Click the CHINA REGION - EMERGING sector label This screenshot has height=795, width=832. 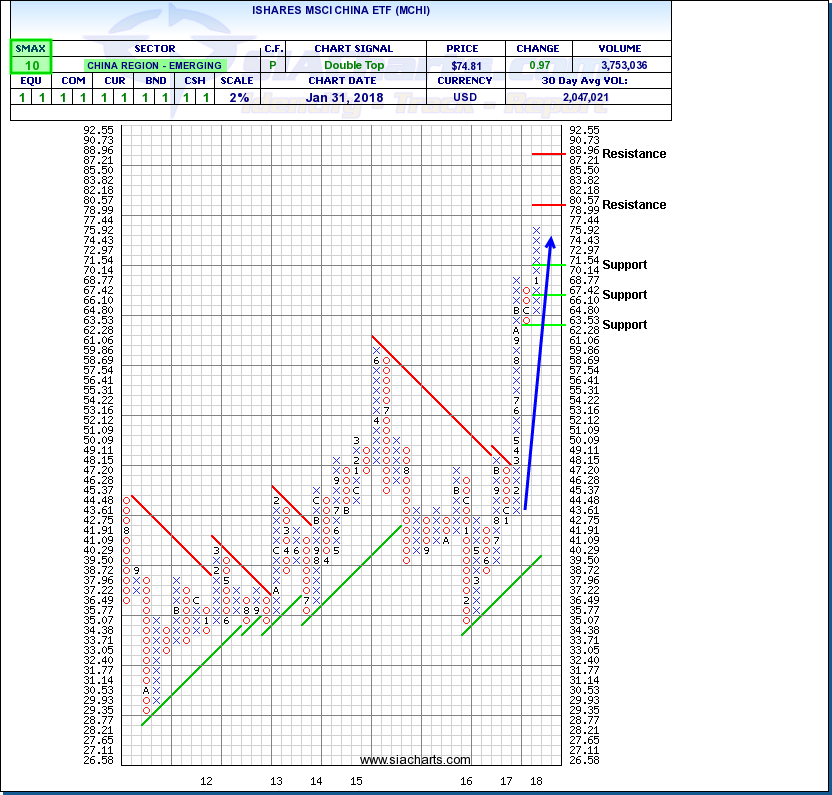coord(154,65)
